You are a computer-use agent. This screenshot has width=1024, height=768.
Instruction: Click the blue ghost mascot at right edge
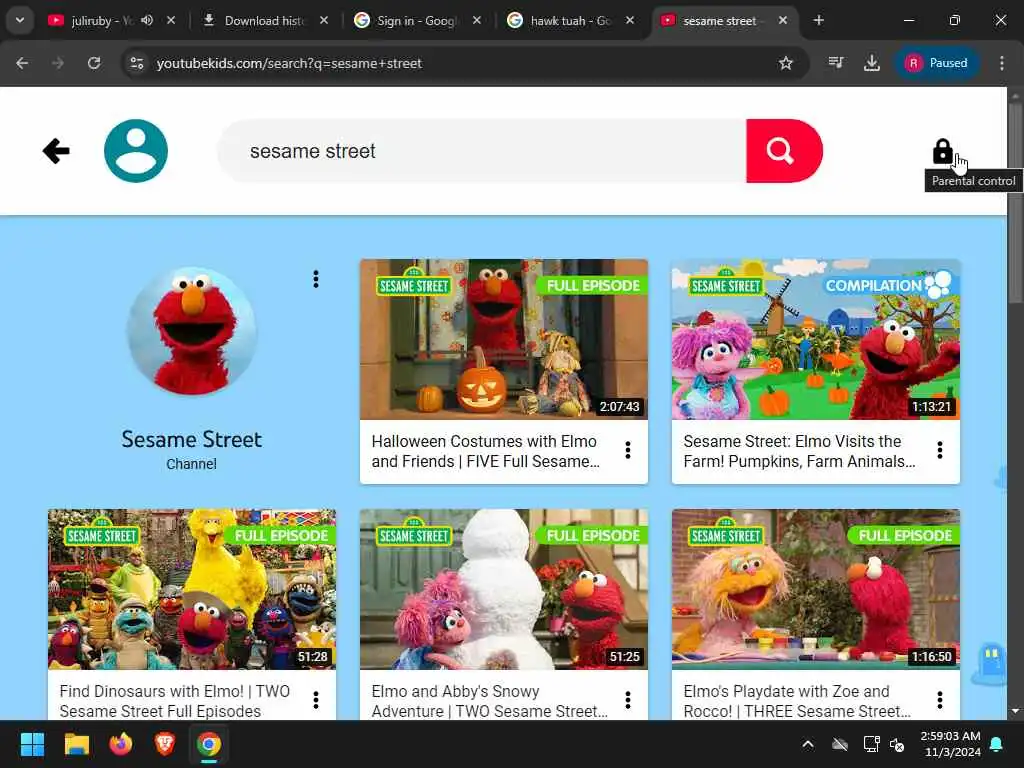[990, 663]
